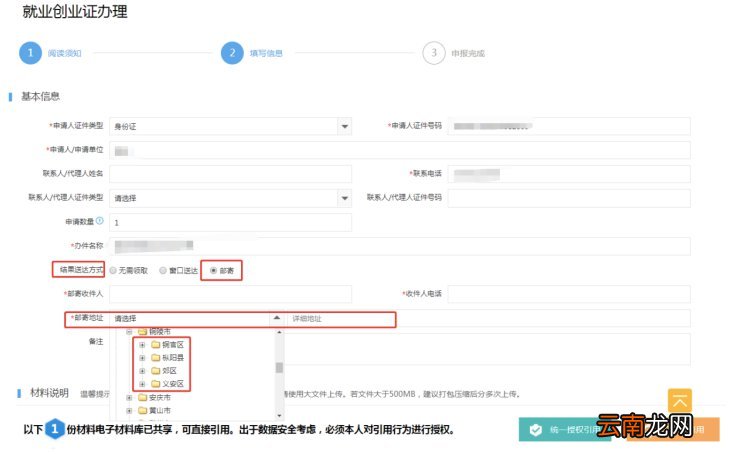
Task: Select the 无需领取 radio option
Action: pos(113,270)
